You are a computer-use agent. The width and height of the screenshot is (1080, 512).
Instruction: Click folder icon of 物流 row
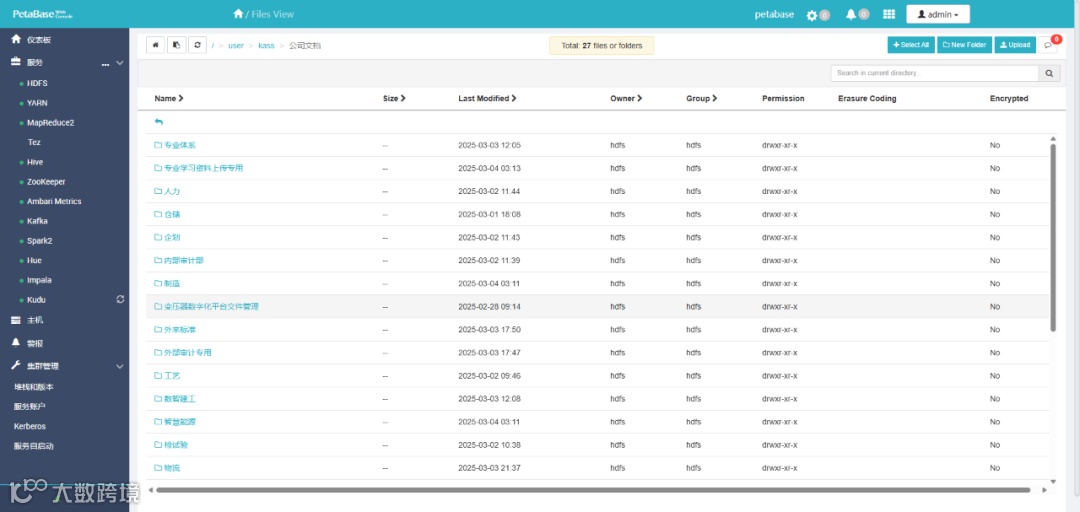(158, 468)
